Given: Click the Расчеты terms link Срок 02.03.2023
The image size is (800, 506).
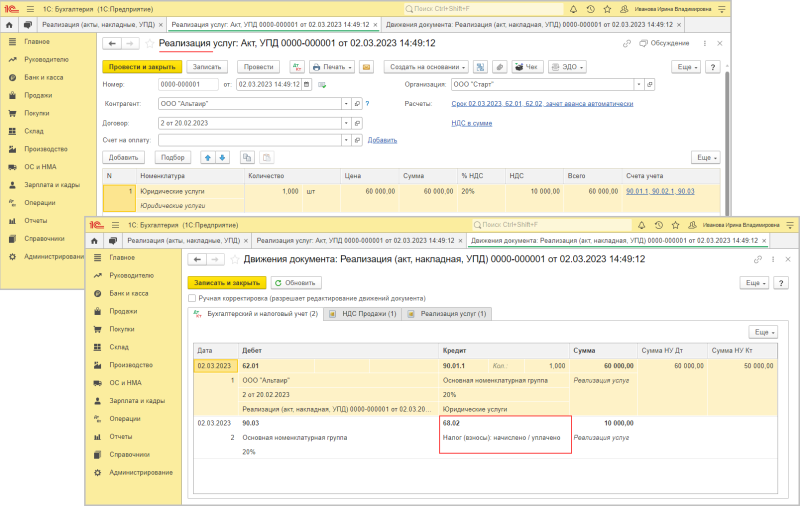Looking at the screenshot, I should click(x=542, y=104).
